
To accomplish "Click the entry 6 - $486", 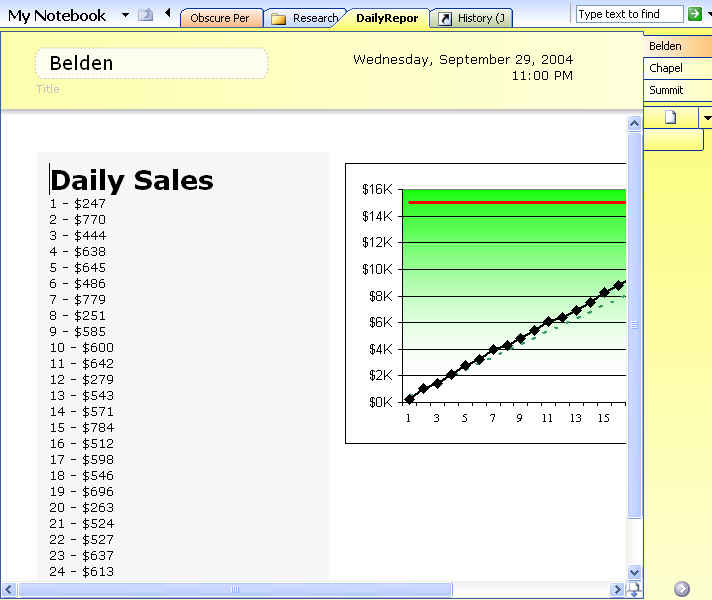I will click(77, 284).
